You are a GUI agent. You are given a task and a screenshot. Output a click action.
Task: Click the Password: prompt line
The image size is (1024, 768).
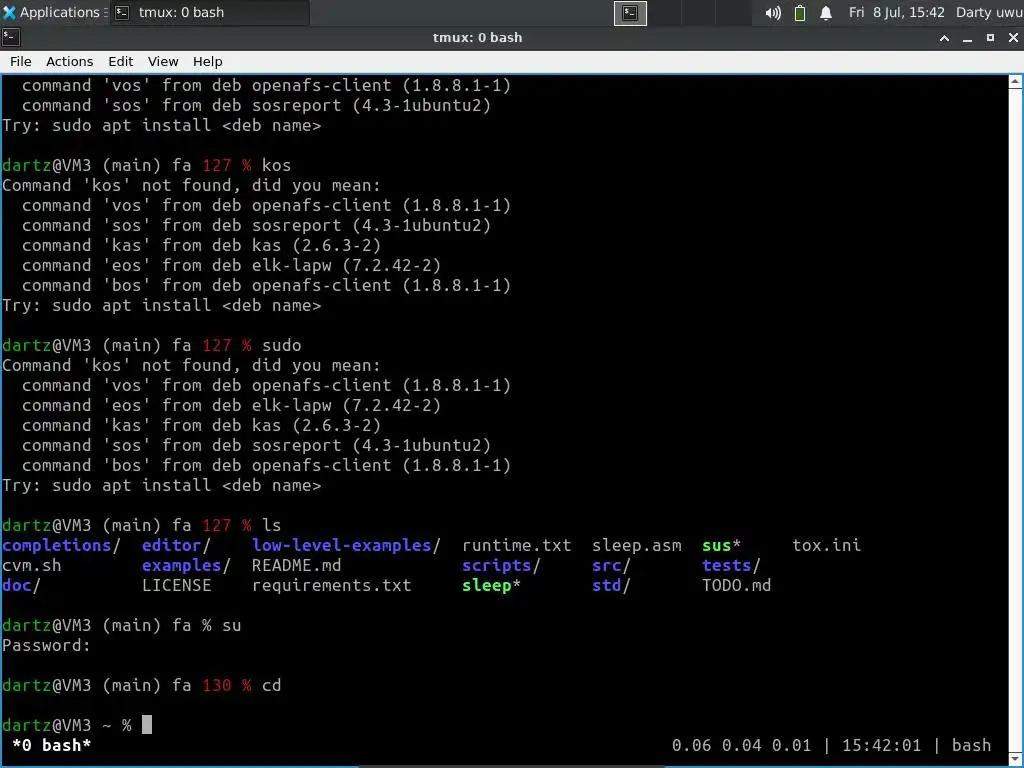[x=46, y=645]
